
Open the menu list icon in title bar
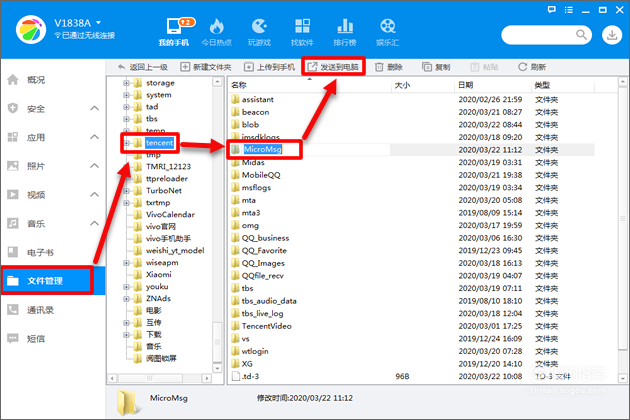click(569, 10)
